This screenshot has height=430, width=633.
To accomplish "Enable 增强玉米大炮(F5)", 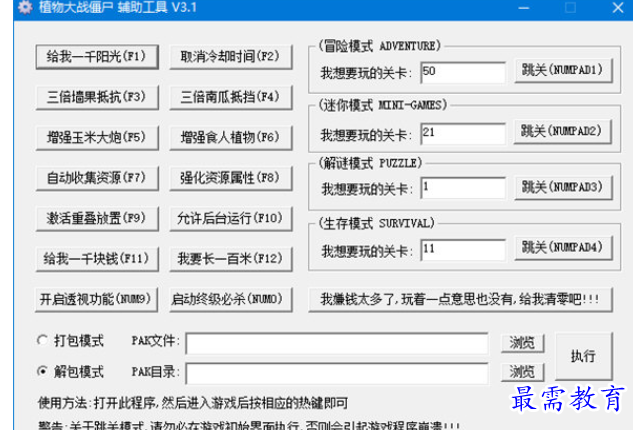I will coord(97,138).
